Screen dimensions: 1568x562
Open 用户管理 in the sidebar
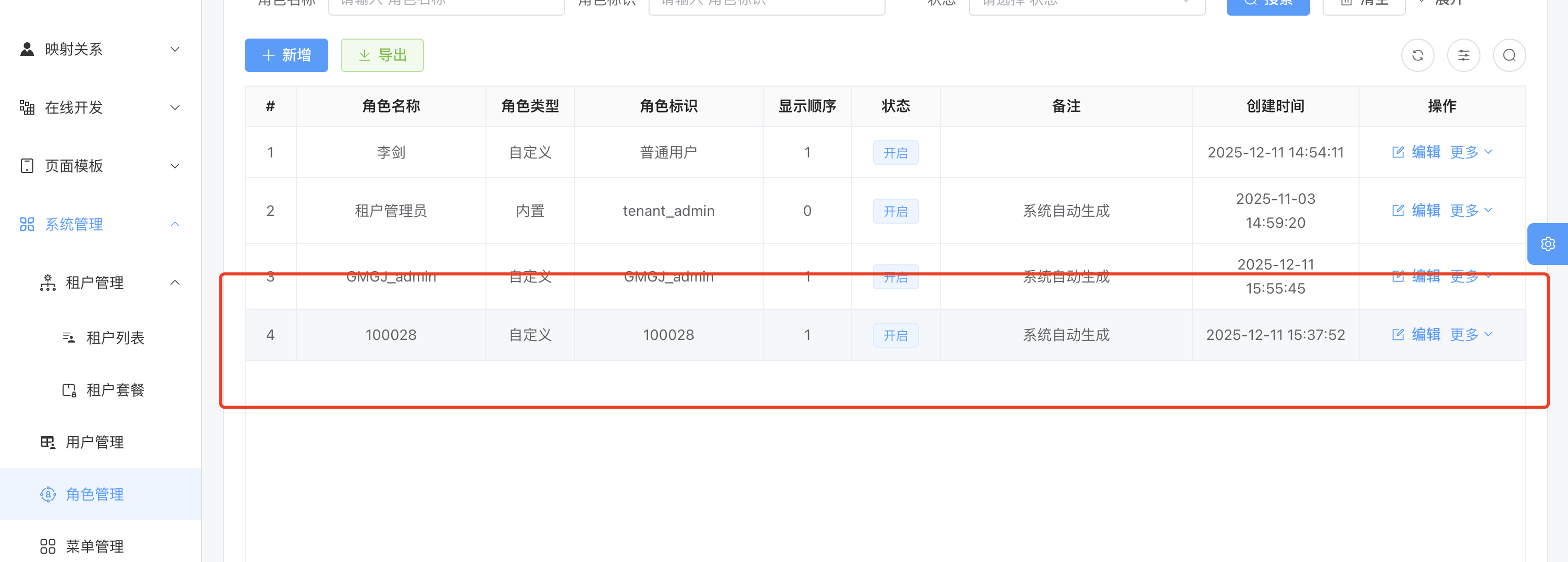(x=94, y=442)
